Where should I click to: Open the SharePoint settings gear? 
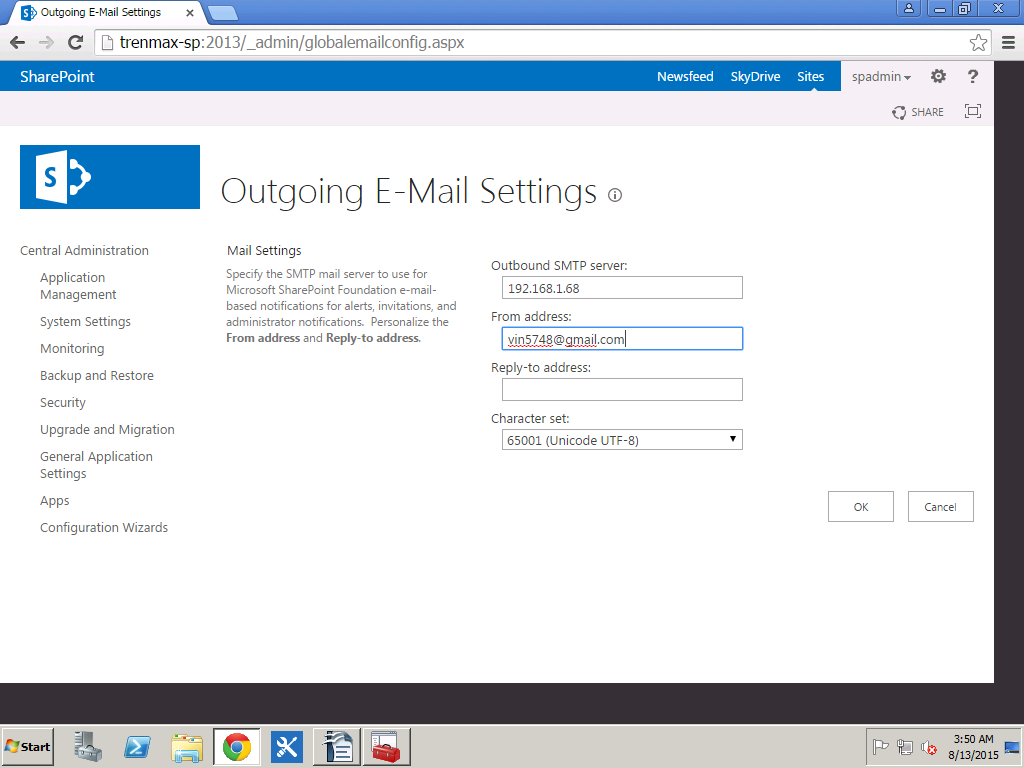point(938,76)
